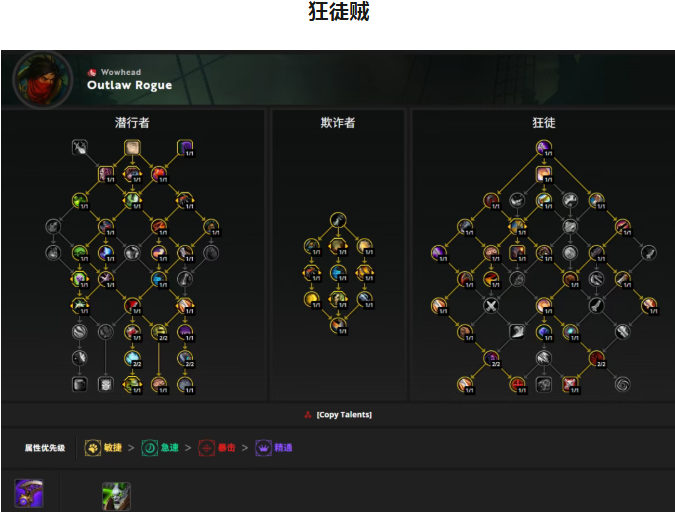Image resolution: width=675 pixels, height=512 pixels.
Task: Click the spiral talent at bottom right of 狂徒 tree
Action: pyautogui.click(x=622, y=385)
